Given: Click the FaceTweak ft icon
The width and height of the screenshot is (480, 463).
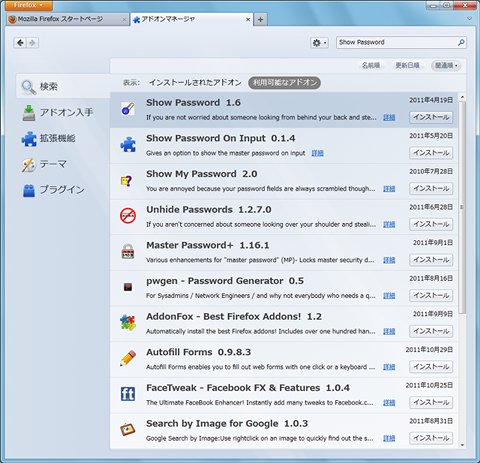Looking at the screenshot, I should tap(128, 394).
